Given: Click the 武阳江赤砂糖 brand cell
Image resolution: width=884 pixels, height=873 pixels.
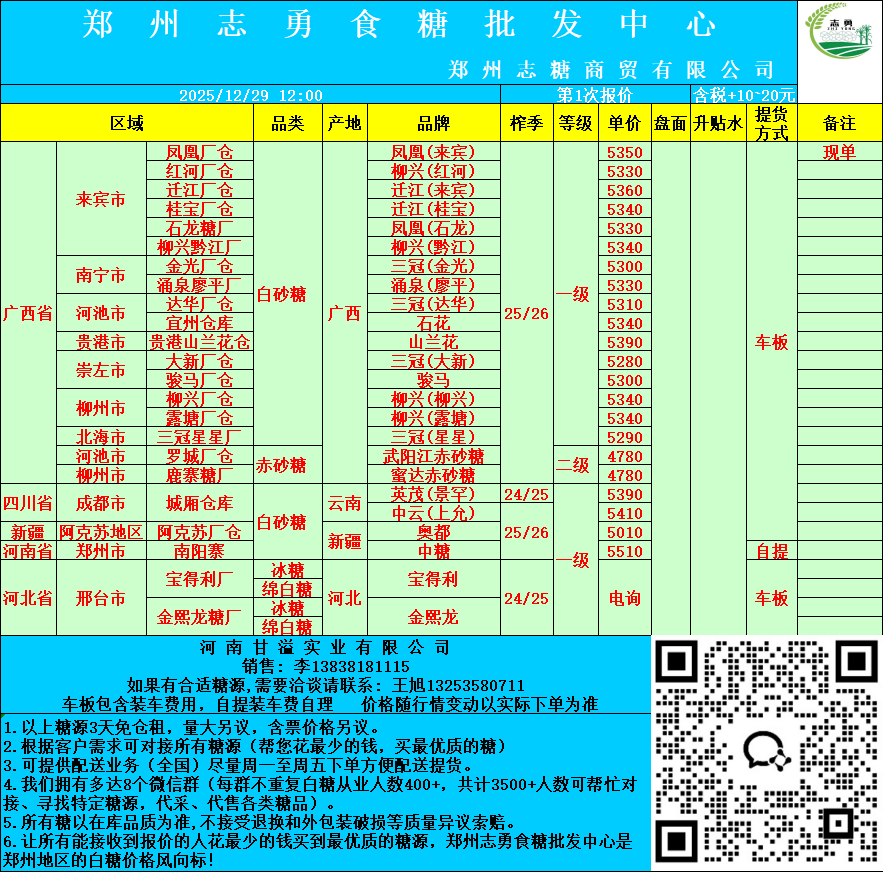Looking at the screenshot, I should [433, 456].
